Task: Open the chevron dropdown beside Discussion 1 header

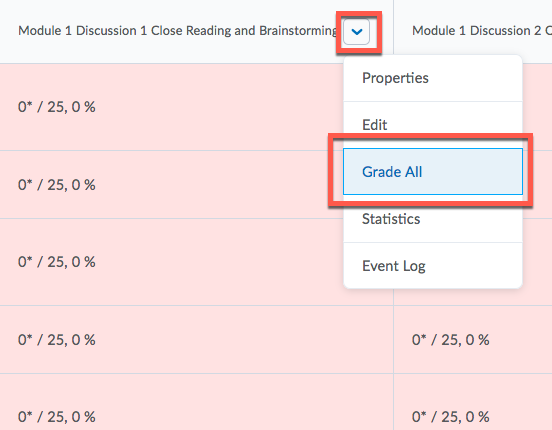Action: (357, 32)
